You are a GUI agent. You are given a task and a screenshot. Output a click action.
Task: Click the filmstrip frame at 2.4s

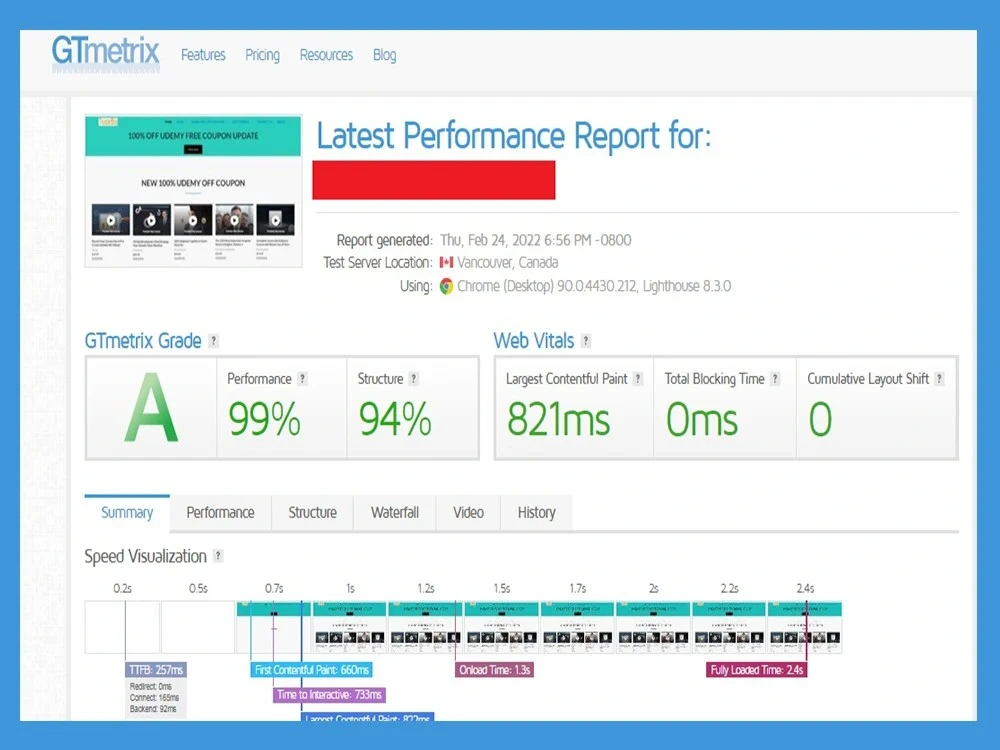pyautogui.click(x=805, y=628)
